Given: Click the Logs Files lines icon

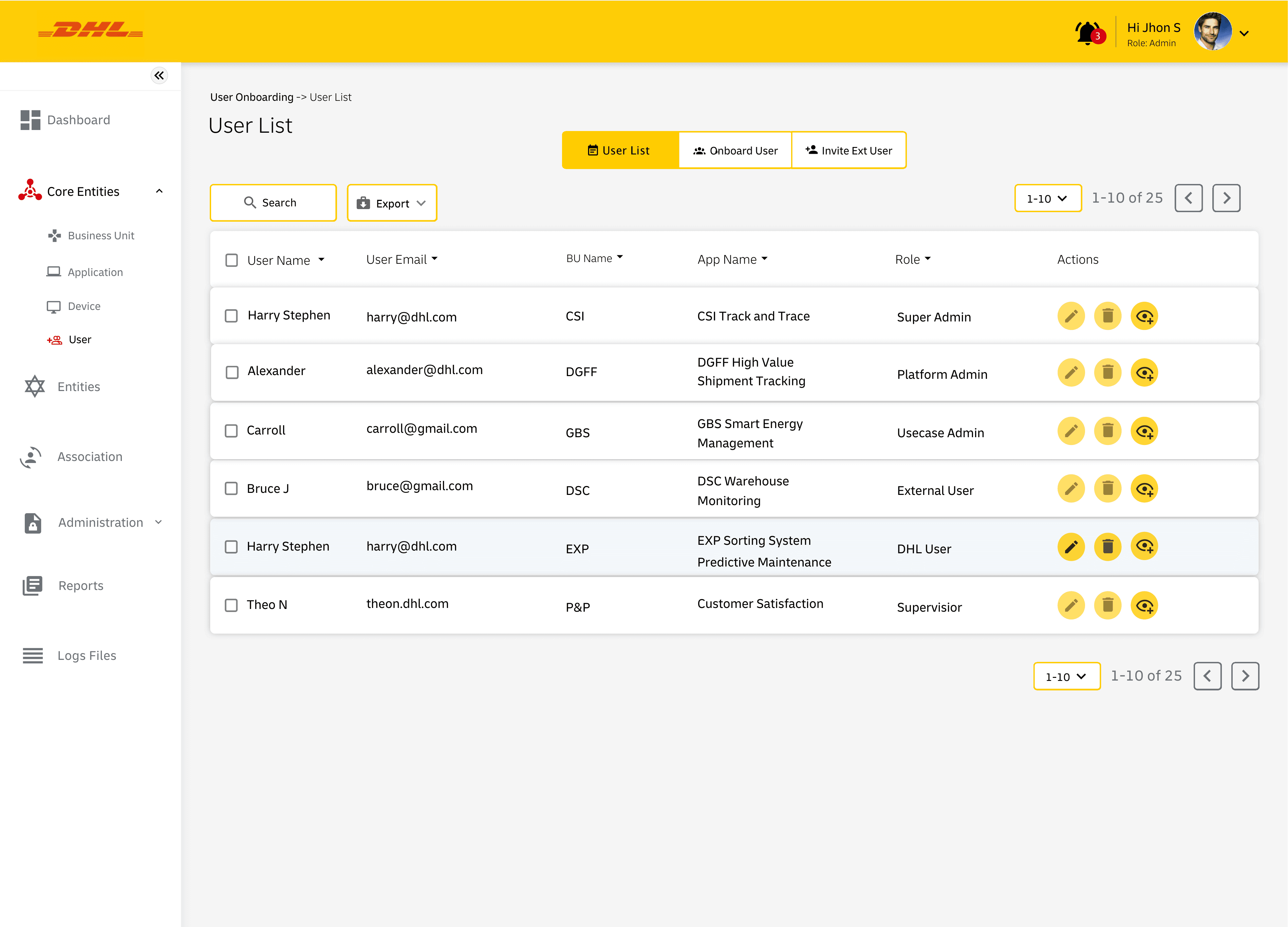Looking at the screenshot, I should click(32, 655).
